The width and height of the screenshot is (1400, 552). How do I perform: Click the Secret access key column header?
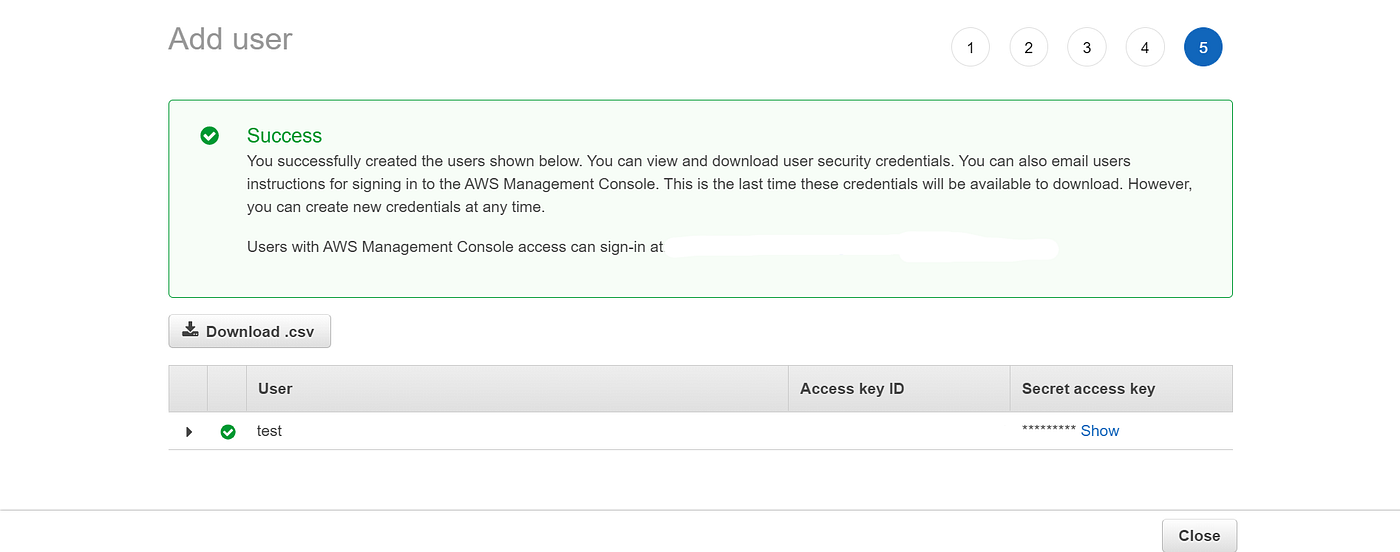(x=1088, y=388)
